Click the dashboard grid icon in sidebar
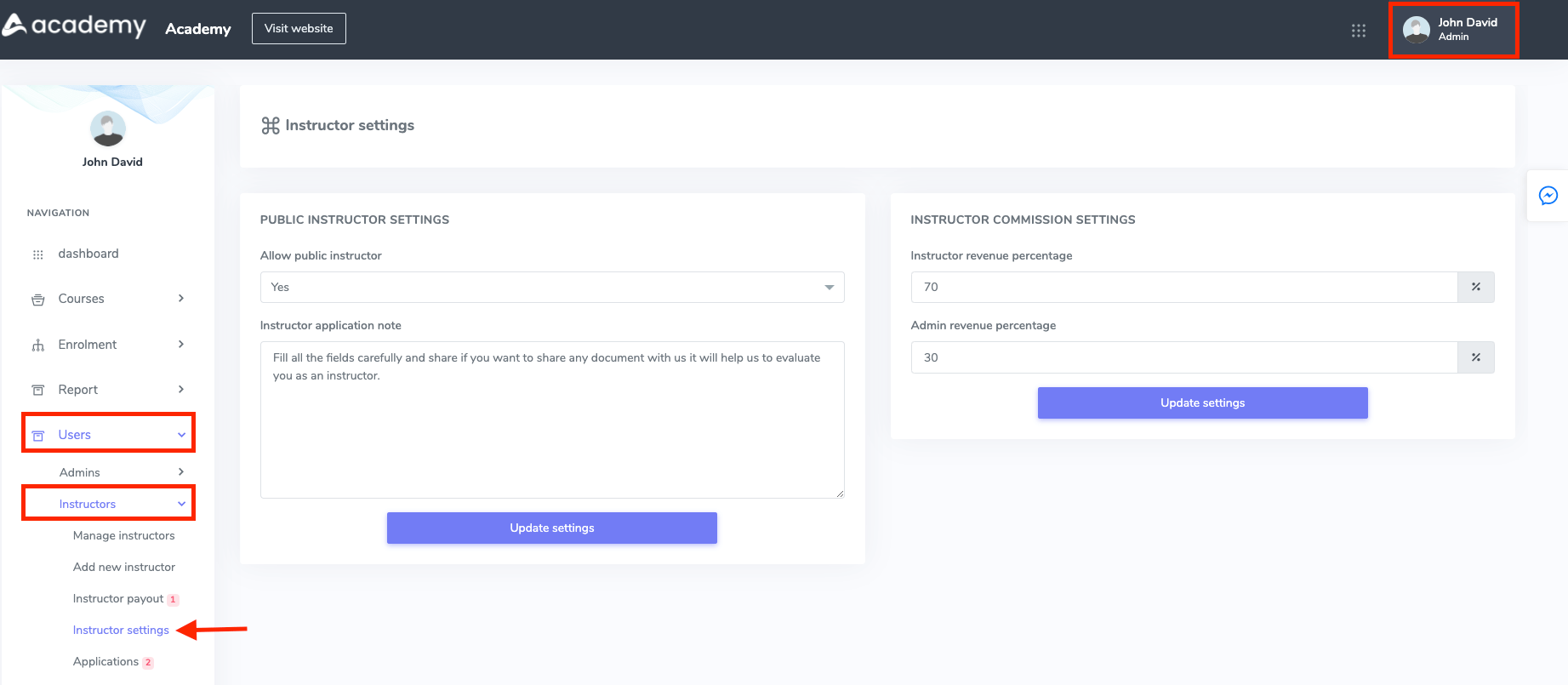 (38, 254)
